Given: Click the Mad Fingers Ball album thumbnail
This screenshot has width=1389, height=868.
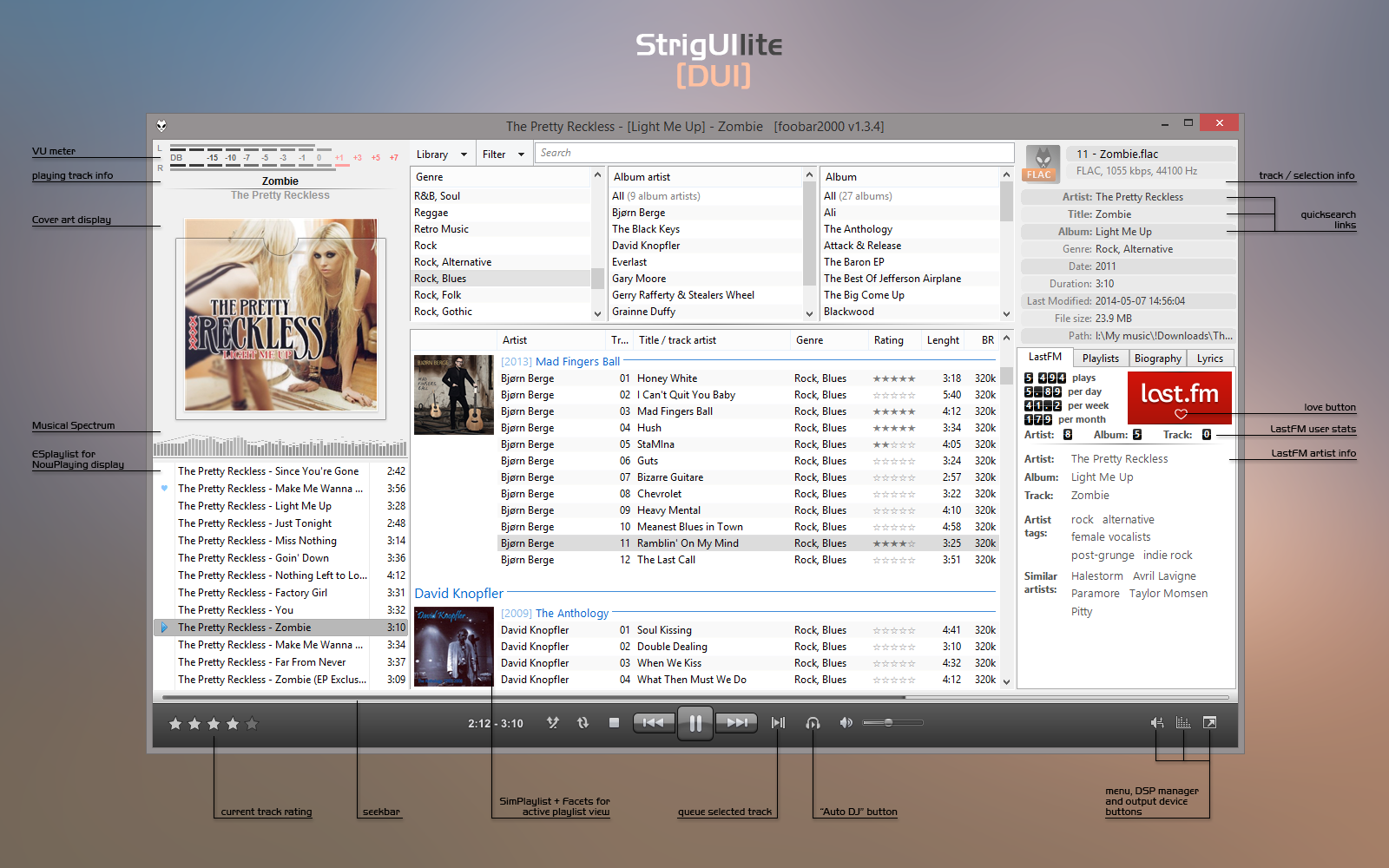Looking at the screenshot, I should click(454, 395).
